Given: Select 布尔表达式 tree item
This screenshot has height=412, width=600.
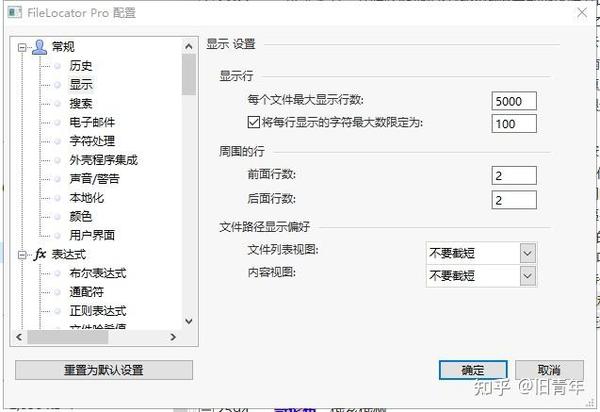Looking at the screenshot, I should [98, 273].
